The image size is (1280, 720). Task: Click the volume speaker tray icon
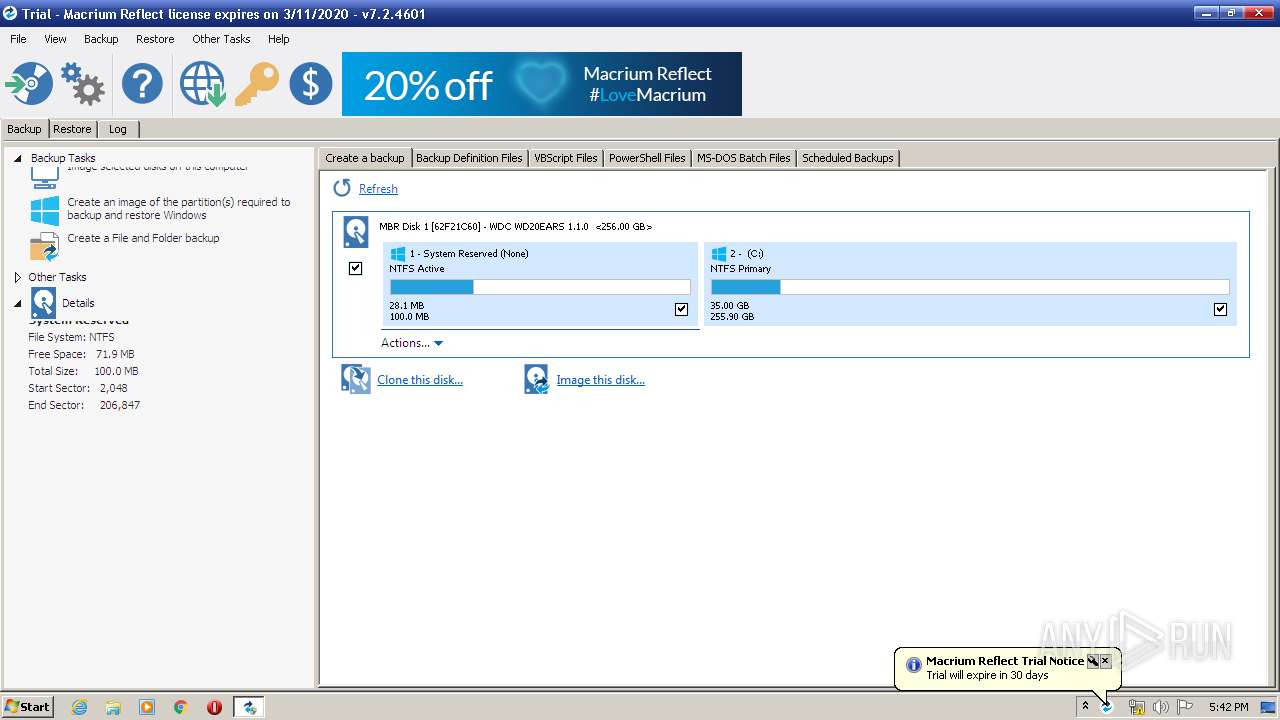tap(1160, 707)
